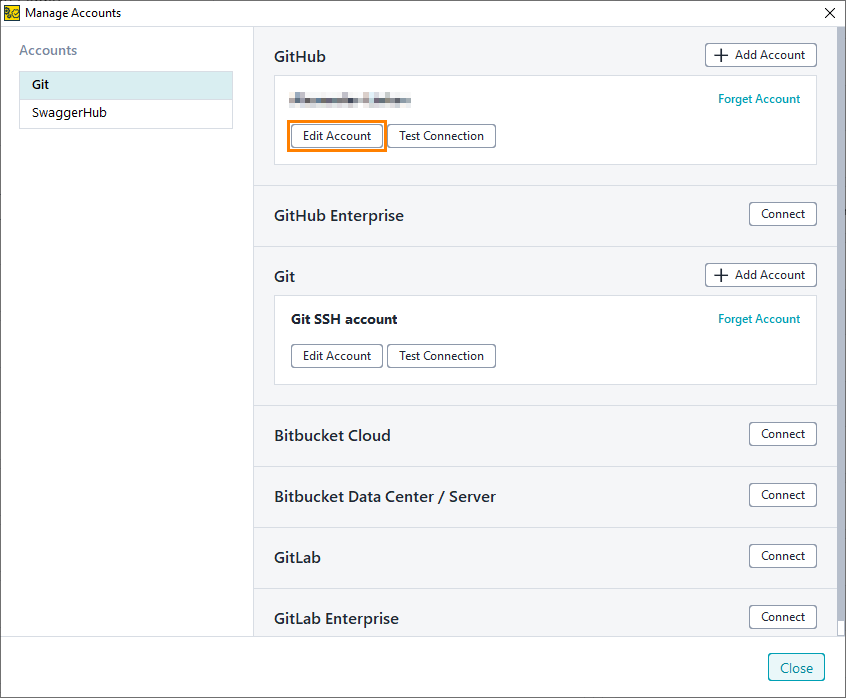Connect to GitLab Enterprise

click(782, 617)
